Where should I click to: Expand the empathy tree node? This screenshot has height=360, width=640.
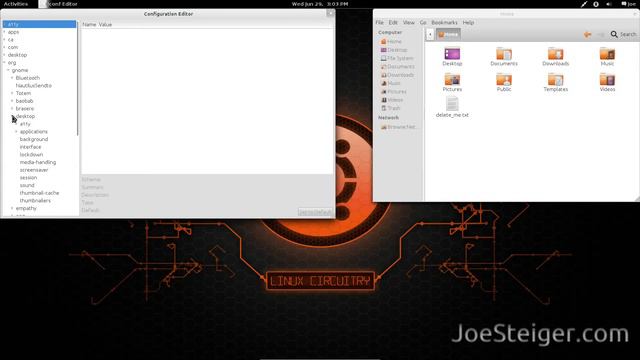click(12, 208)
